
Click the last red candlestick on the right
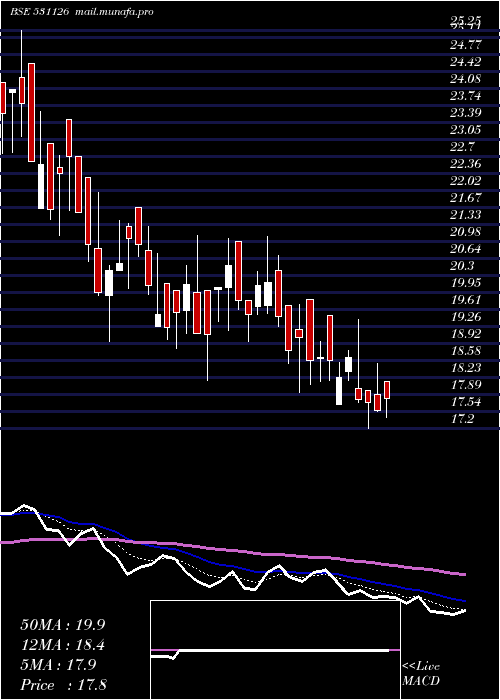[387, 390]
